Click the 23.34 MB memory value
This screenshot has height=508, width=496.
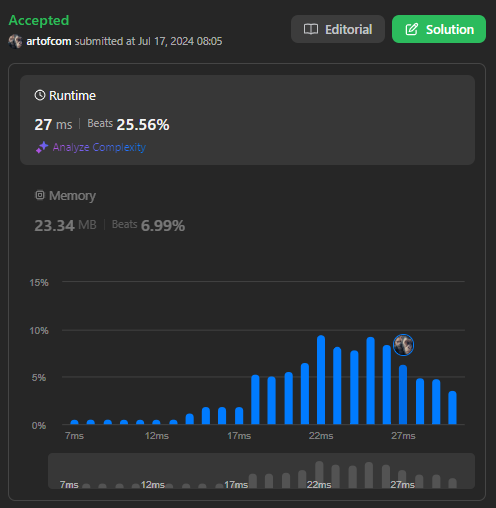click(x=65, y=225)
